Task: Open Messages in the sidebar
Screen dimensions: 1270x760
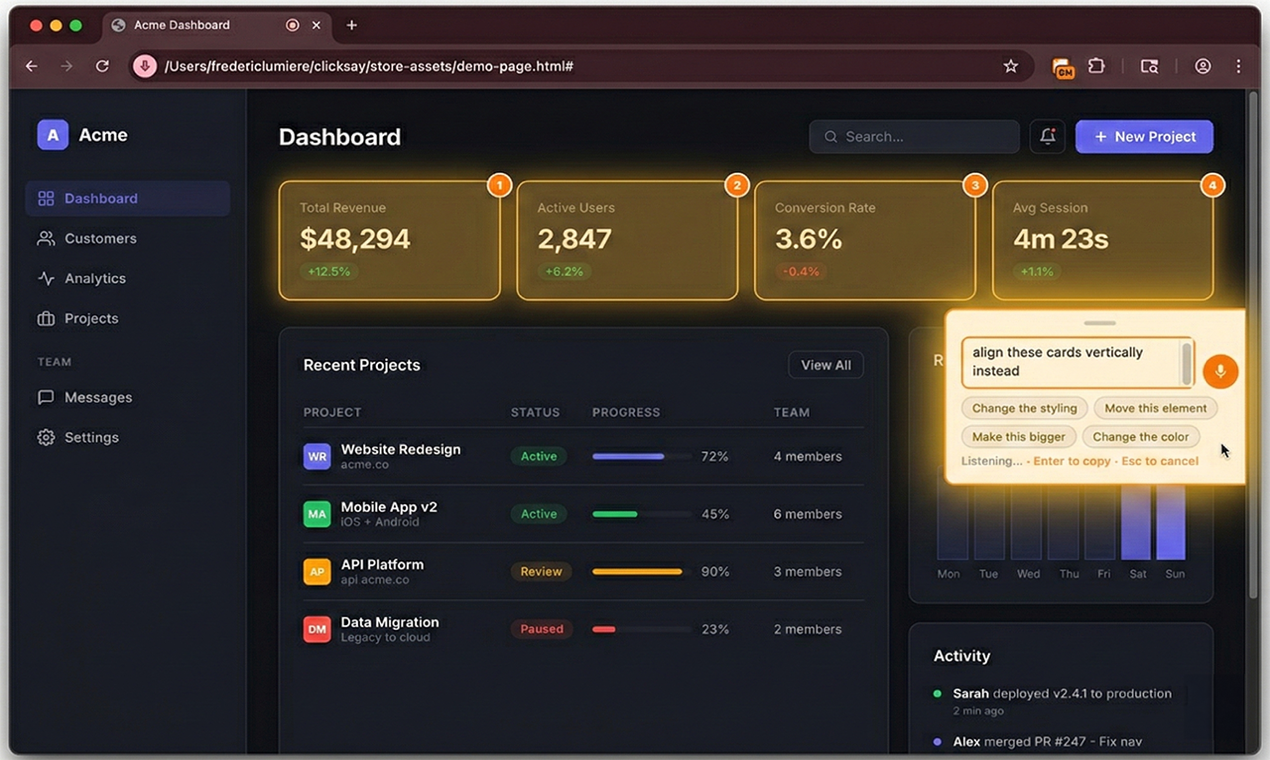Action: coord(128,397)
